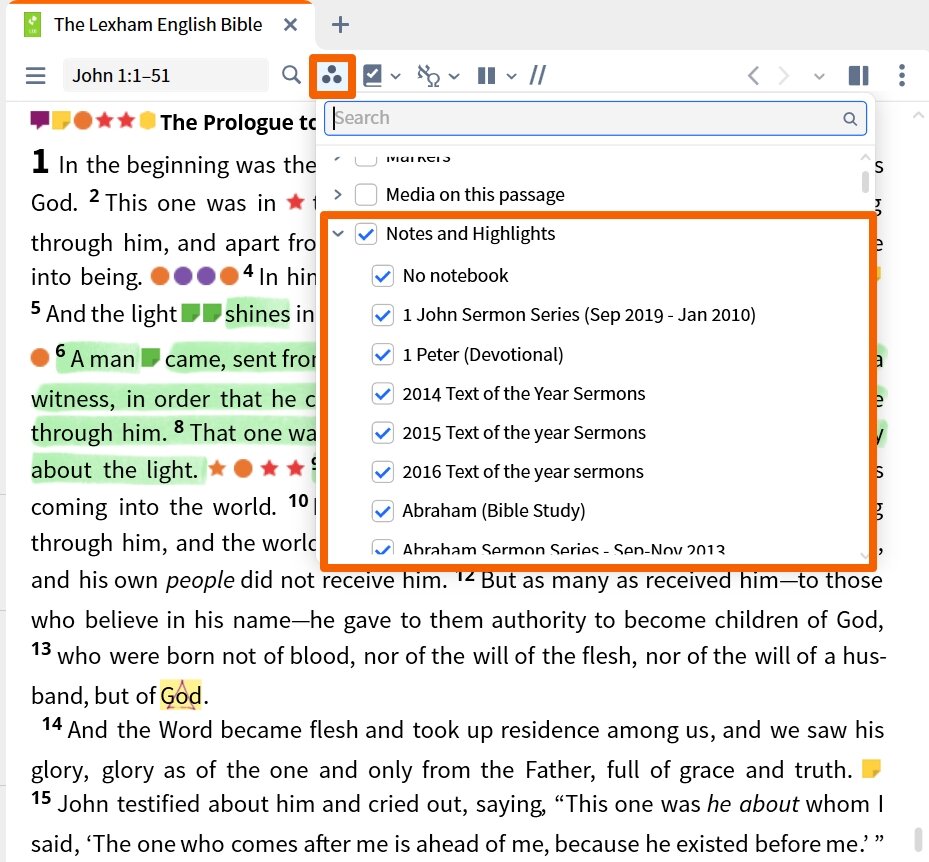Click the green note icon after 'A man'

[x=151, y=357]
